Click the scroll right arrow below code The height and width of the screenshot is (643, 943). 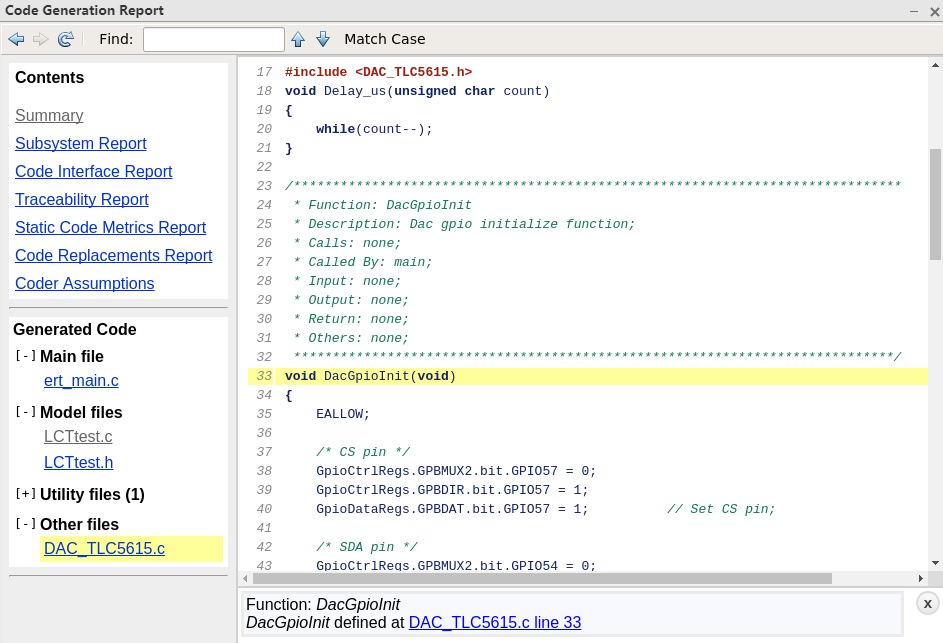click(x=921, y=578)
